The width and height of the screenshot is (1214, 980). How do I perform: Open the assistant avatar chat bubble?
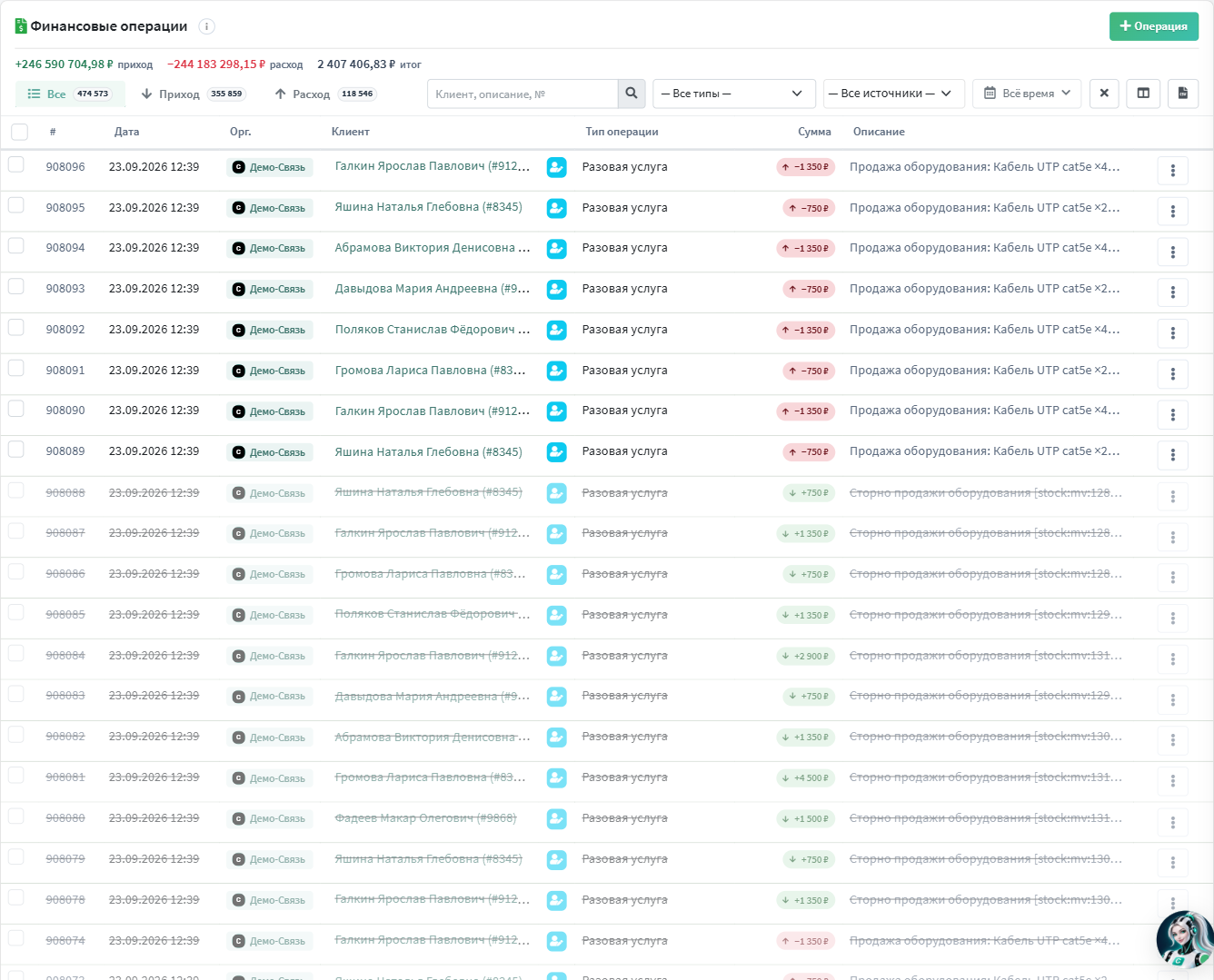1184,940
